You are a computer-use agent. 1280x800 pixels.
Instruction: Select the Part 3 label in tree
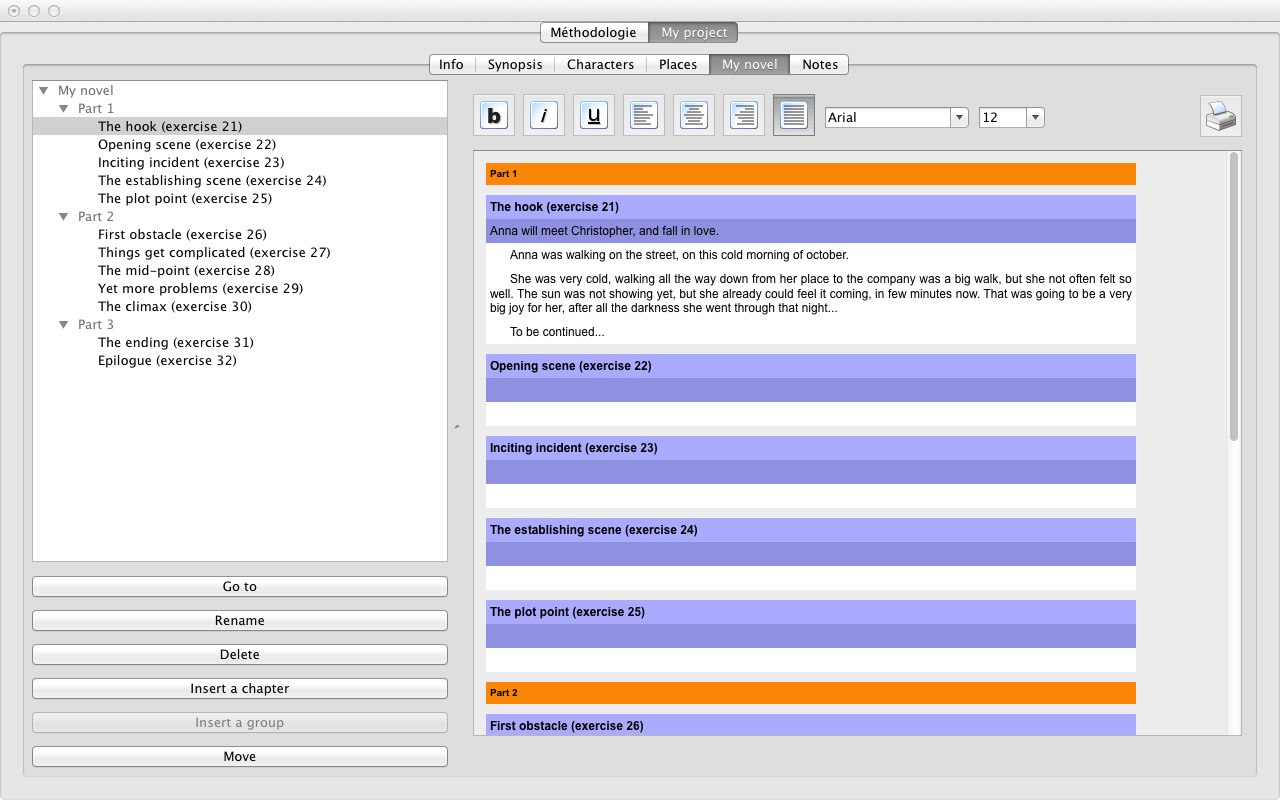point(96,324)
